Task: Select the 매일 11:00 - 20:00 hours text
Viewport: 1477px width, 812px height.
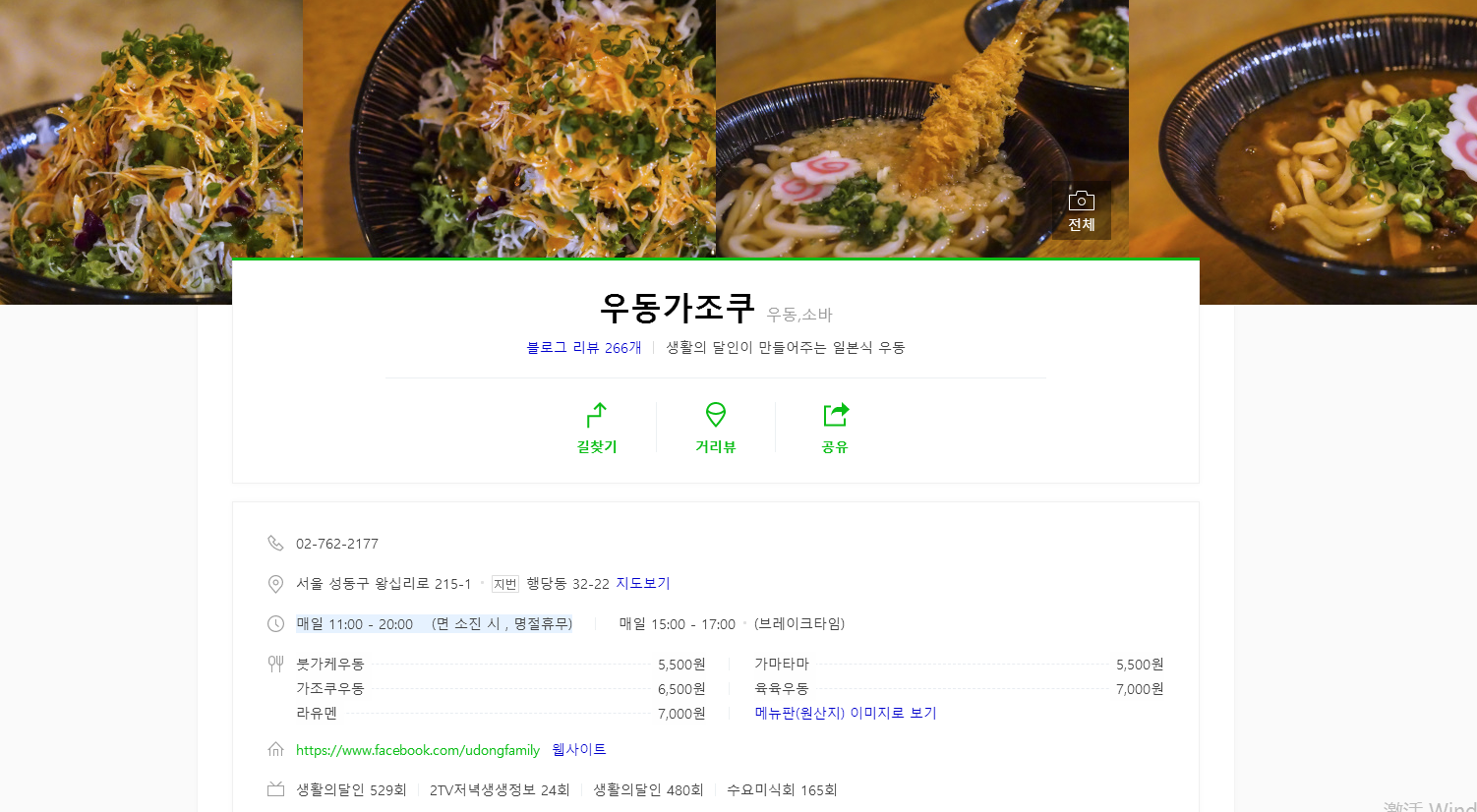Action: click(355, 624)
